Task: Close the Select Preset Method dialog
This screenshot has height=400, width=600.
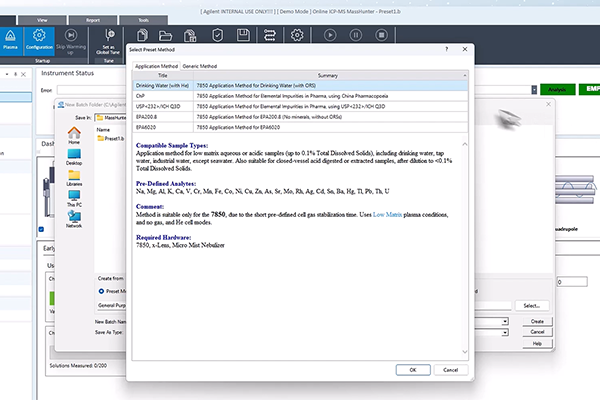Action: pyautogui.click(x=465, y=49)
